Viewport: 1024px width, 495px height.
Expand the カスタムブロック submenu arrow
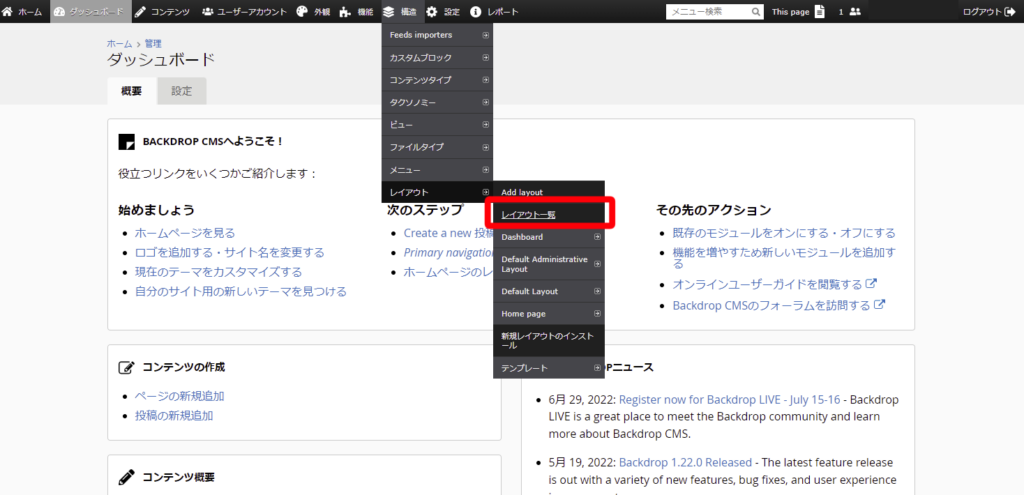tap(485, 57)
